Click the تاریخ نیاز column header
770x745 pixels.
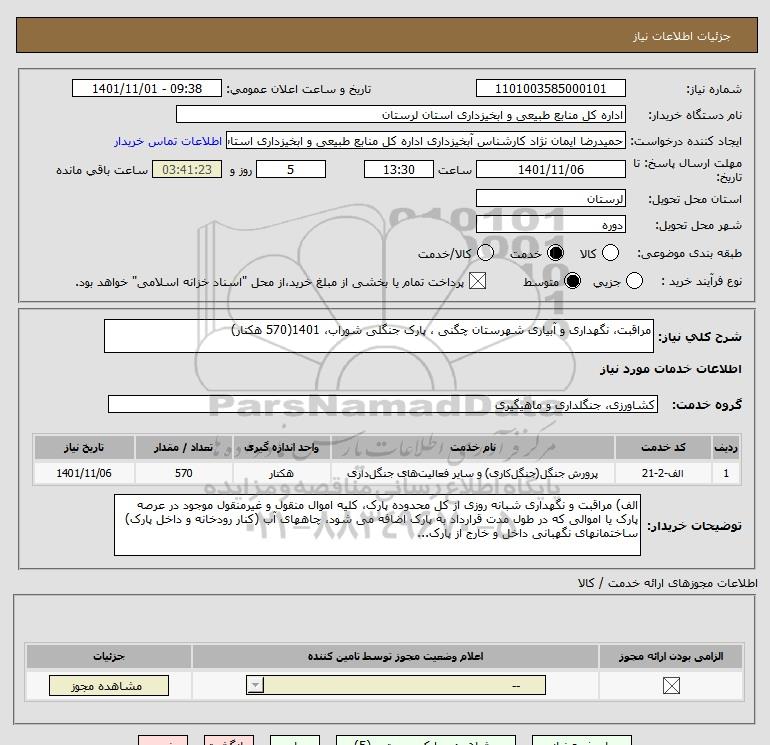(x=84, y=447)
